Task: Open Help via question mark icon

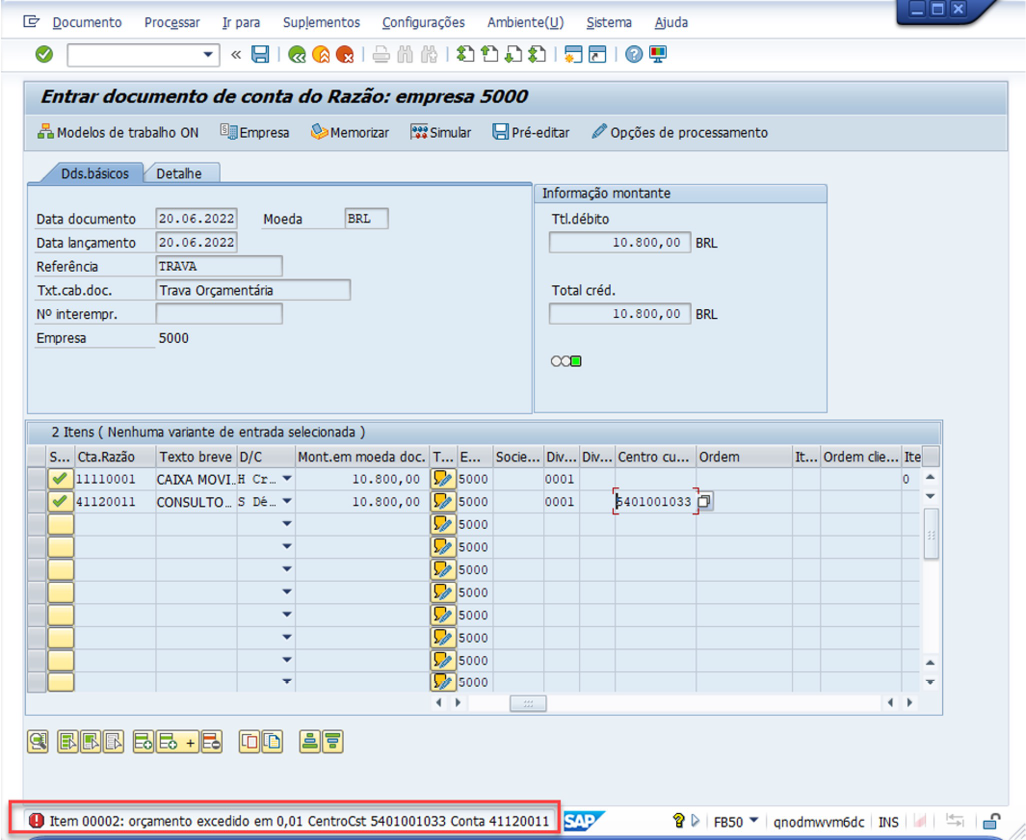Action: coord(634,55)
